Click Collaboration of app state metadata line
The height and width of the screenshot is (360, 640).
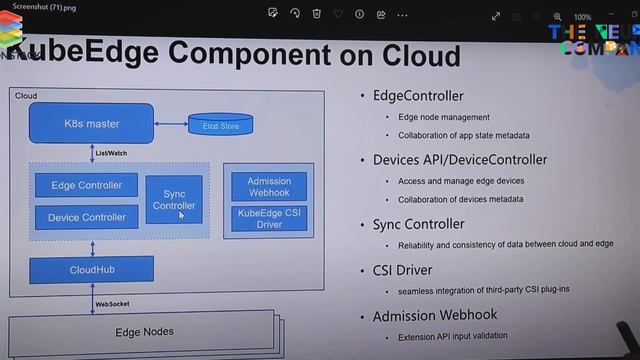(464, 135)
